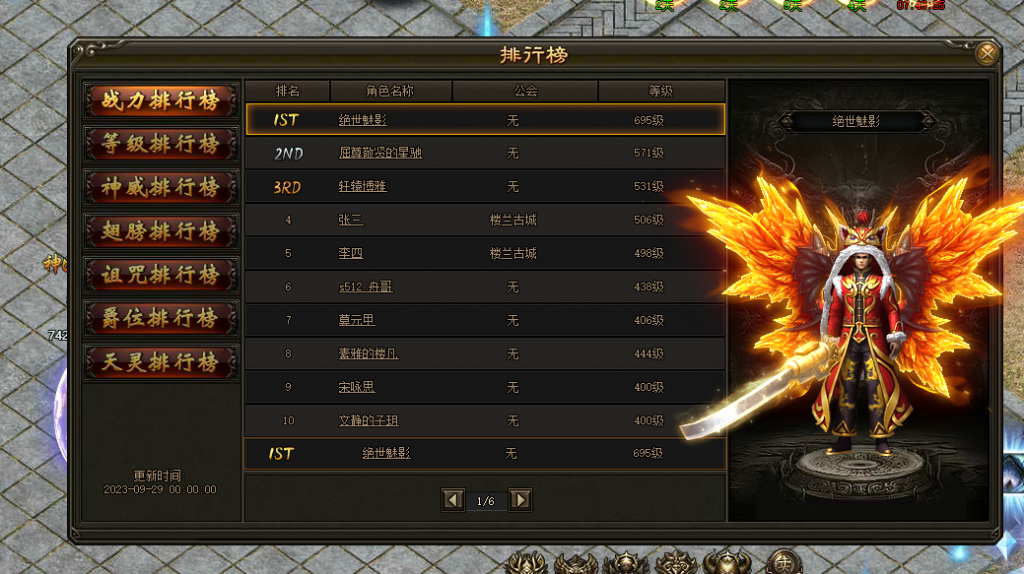
Task: Open 诅咒排行榜 ranking list
Action: click(161, 275)
